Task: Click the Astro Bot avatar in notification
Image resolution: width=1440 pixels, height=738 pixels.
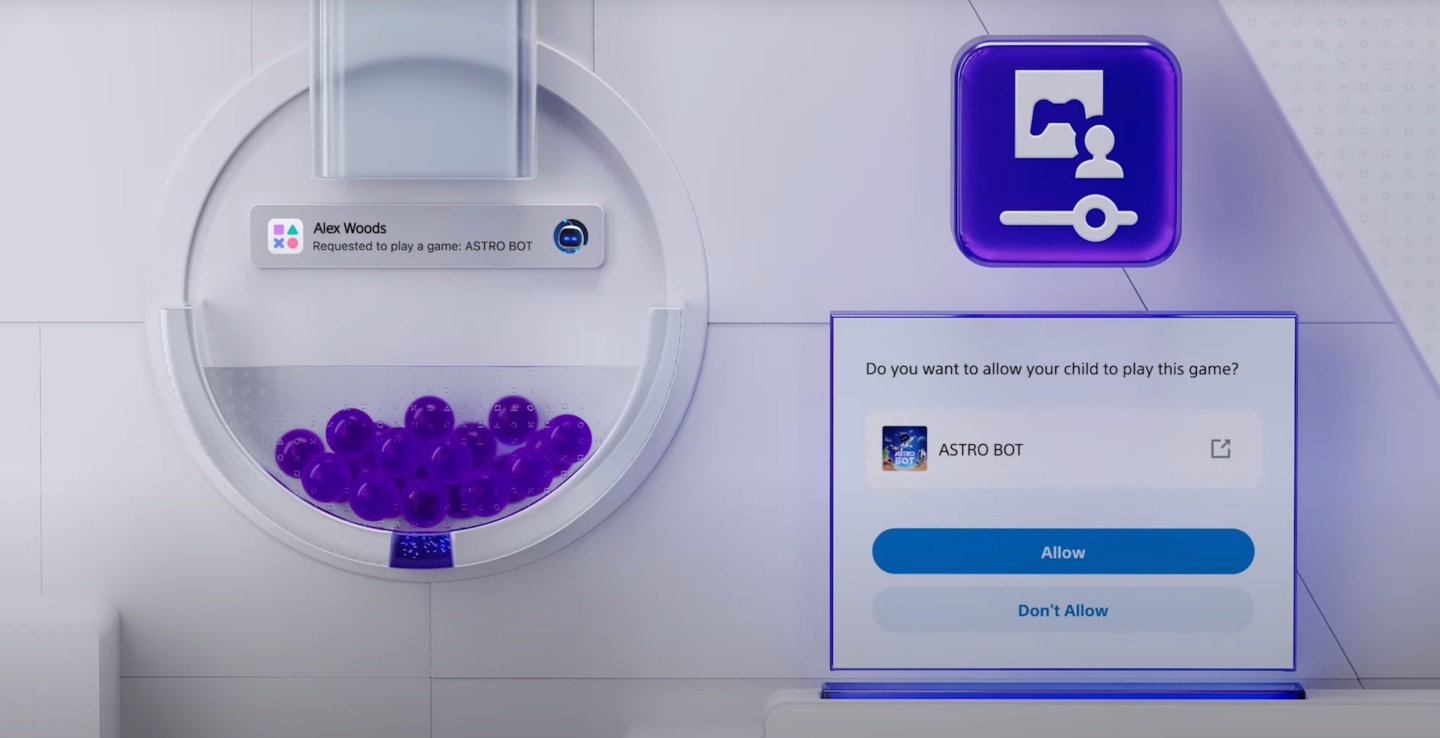Action: pyautogui.click(x=571, y=236)
